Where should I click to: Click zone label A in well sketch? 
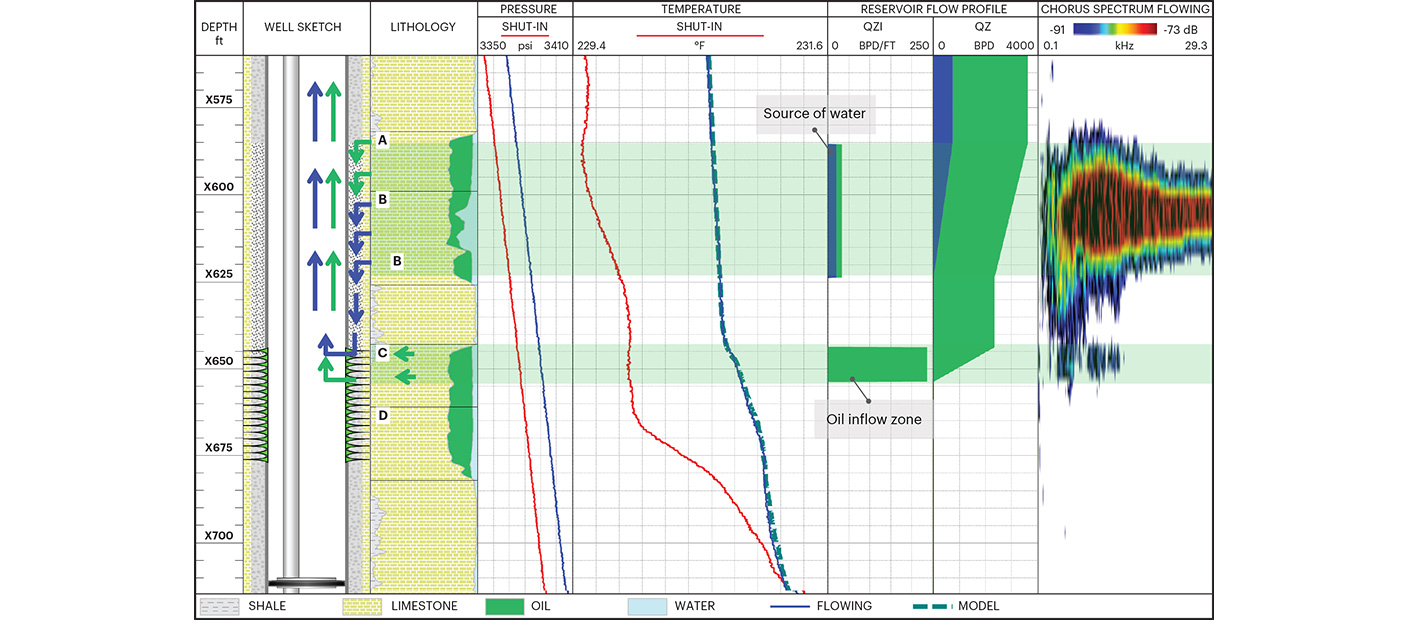(x=382, y=142)
